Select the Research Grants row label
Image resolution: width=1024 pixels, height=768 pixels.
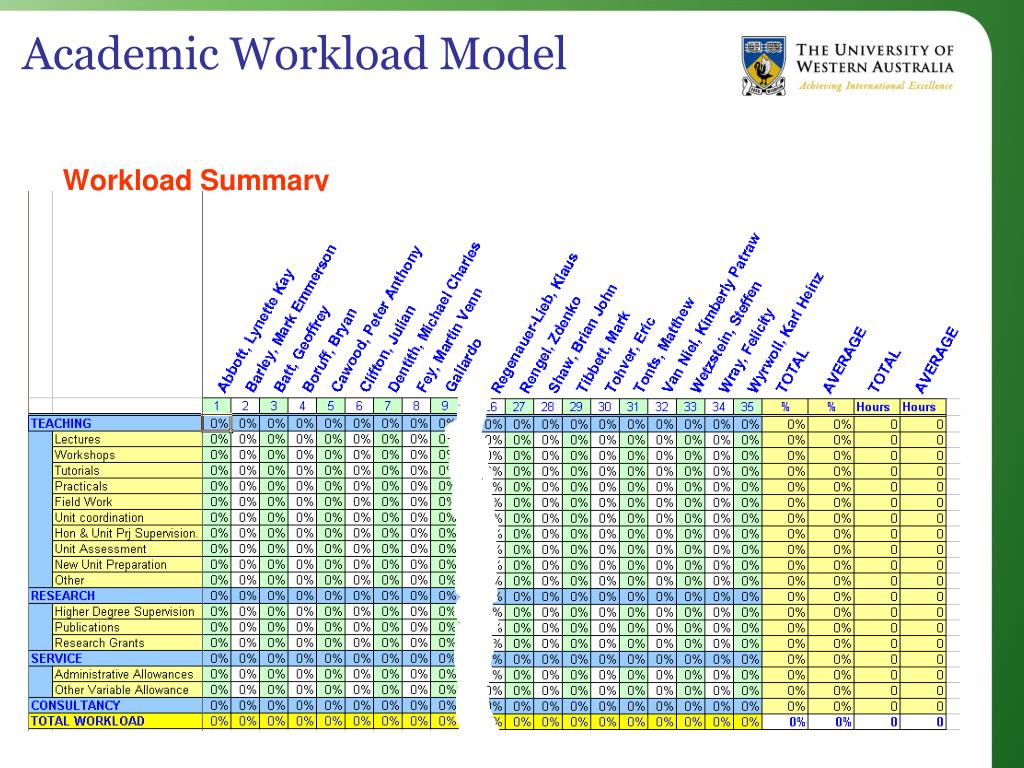[x=127, y=643]
